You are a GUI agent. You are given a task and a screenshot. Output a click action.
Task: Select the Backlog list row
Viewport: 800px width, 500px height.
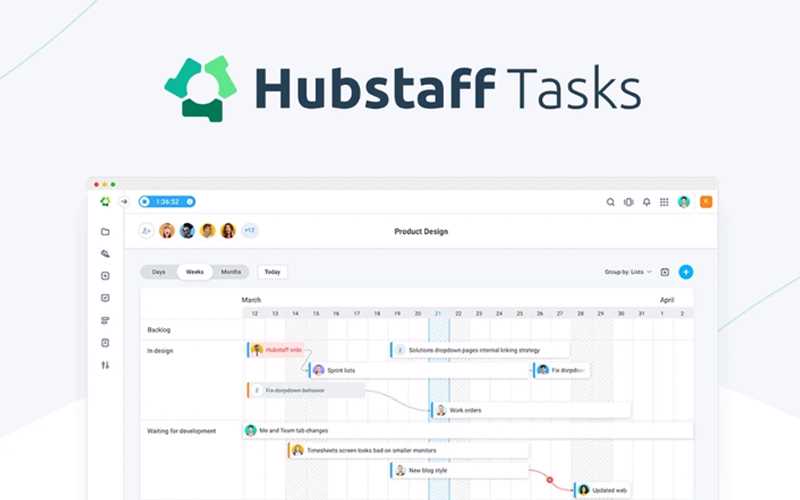coord(159,330)
